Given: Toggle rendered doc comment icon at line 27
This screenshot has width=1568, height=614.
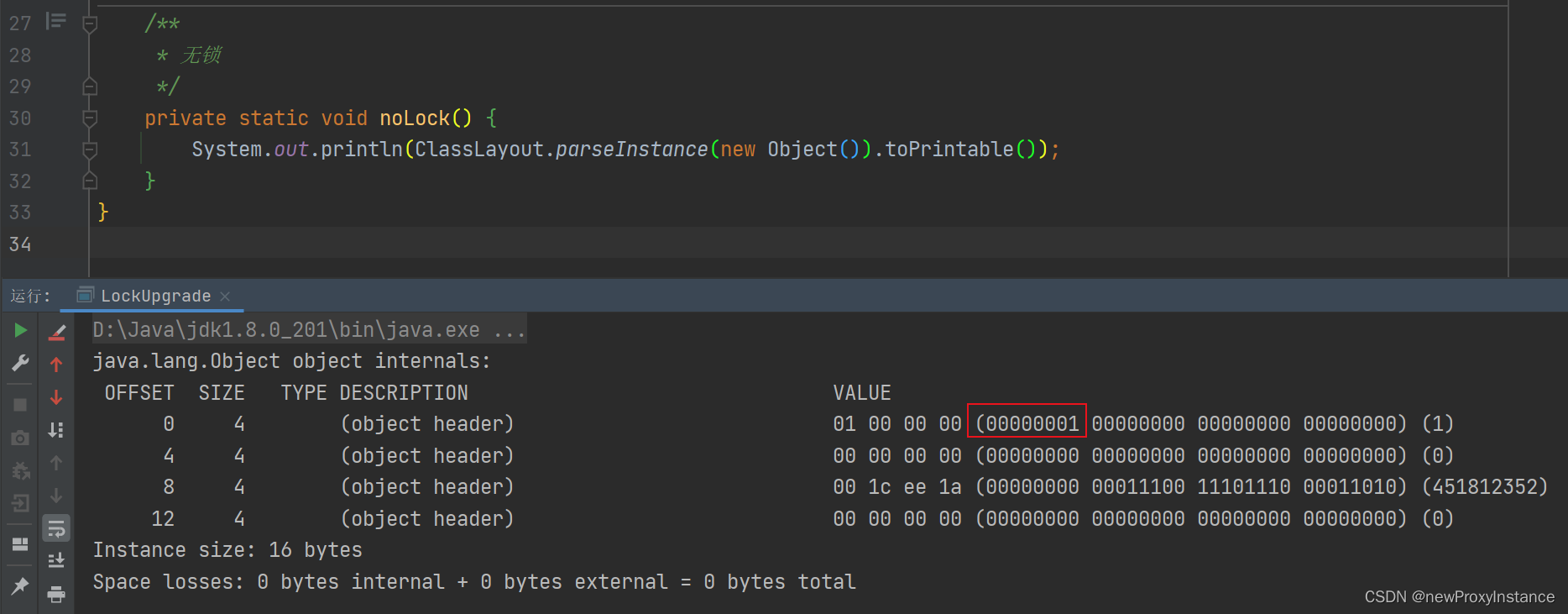Looking at the screenshot, I should click(56, 21).
